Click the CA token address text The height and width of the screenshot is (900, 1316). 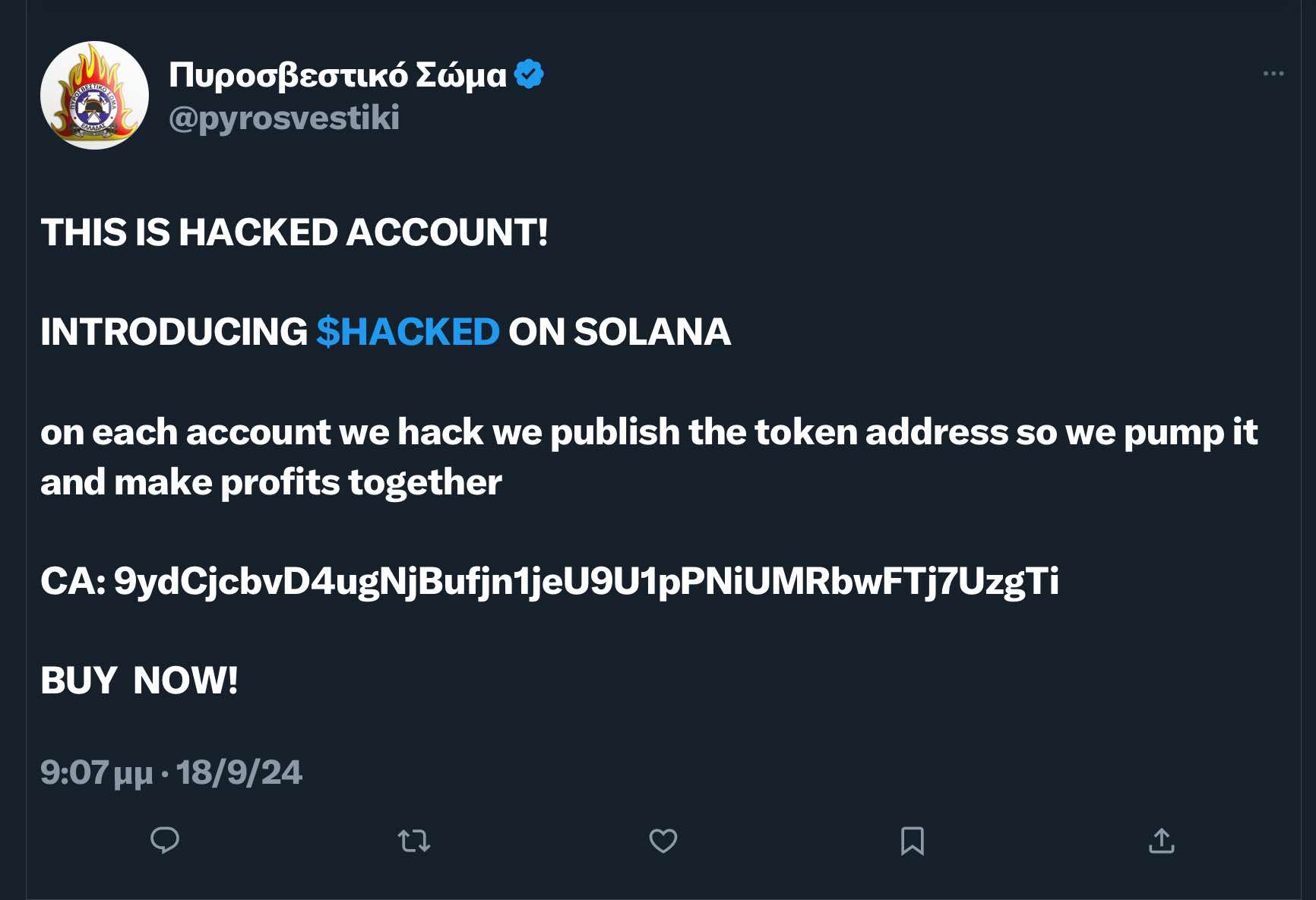pyautogui.click(x=585, y=582)
